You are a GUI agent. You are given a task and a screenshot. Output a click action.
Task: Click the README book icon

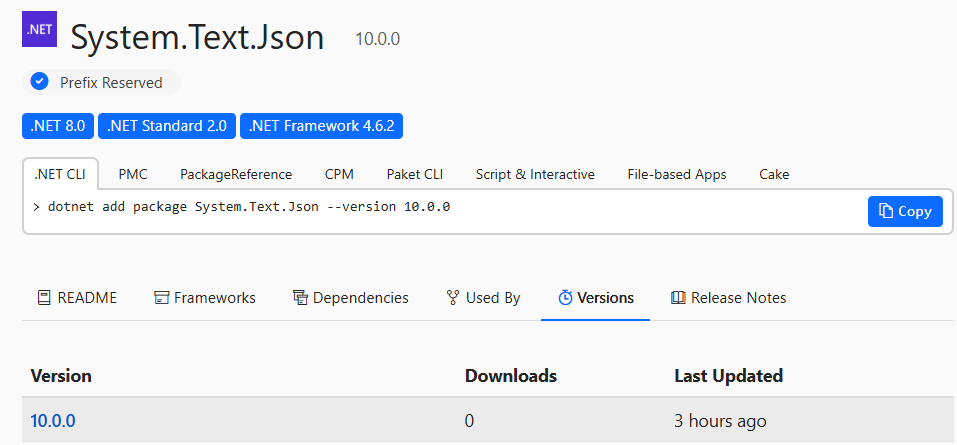44,298
